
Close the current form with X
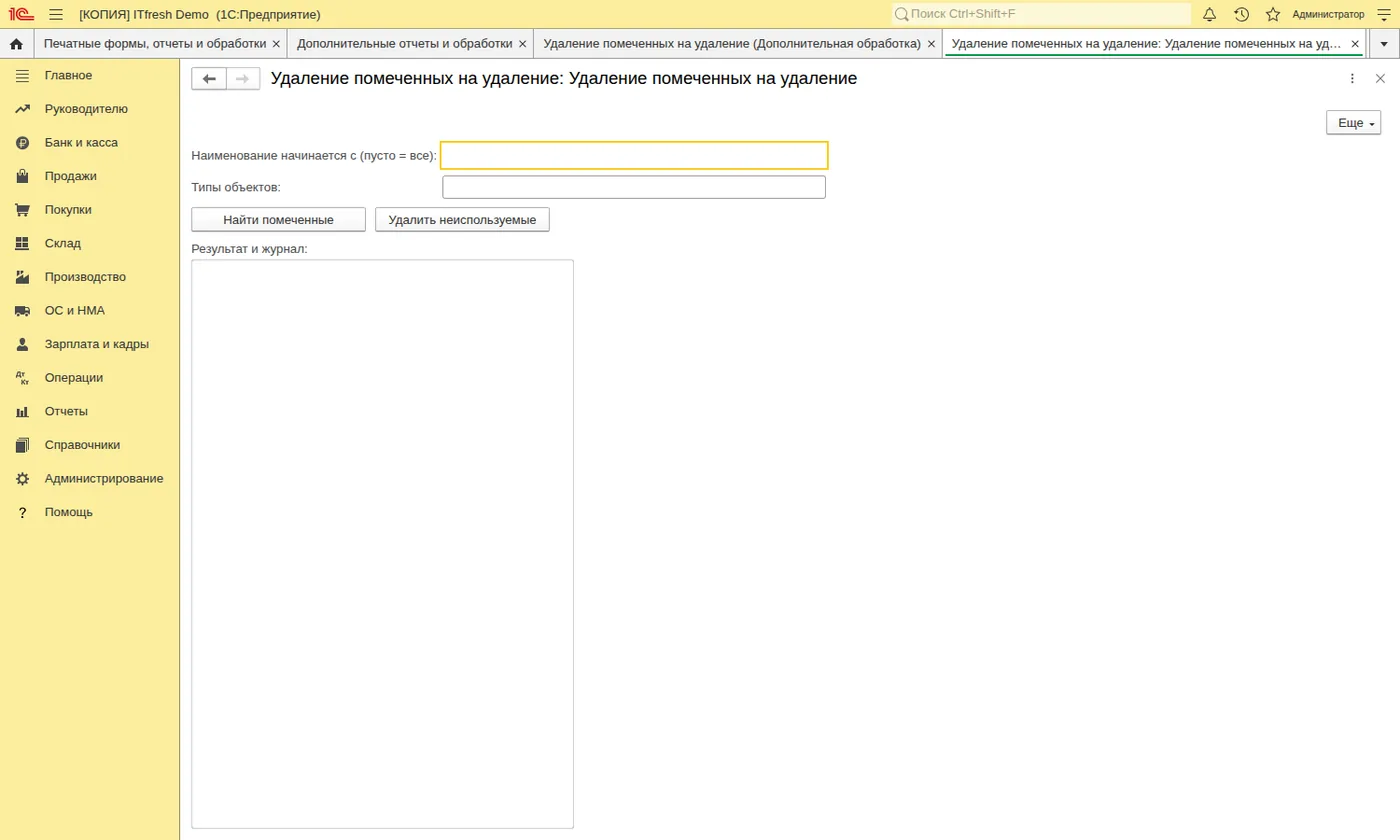click(x=1380, y=79)
